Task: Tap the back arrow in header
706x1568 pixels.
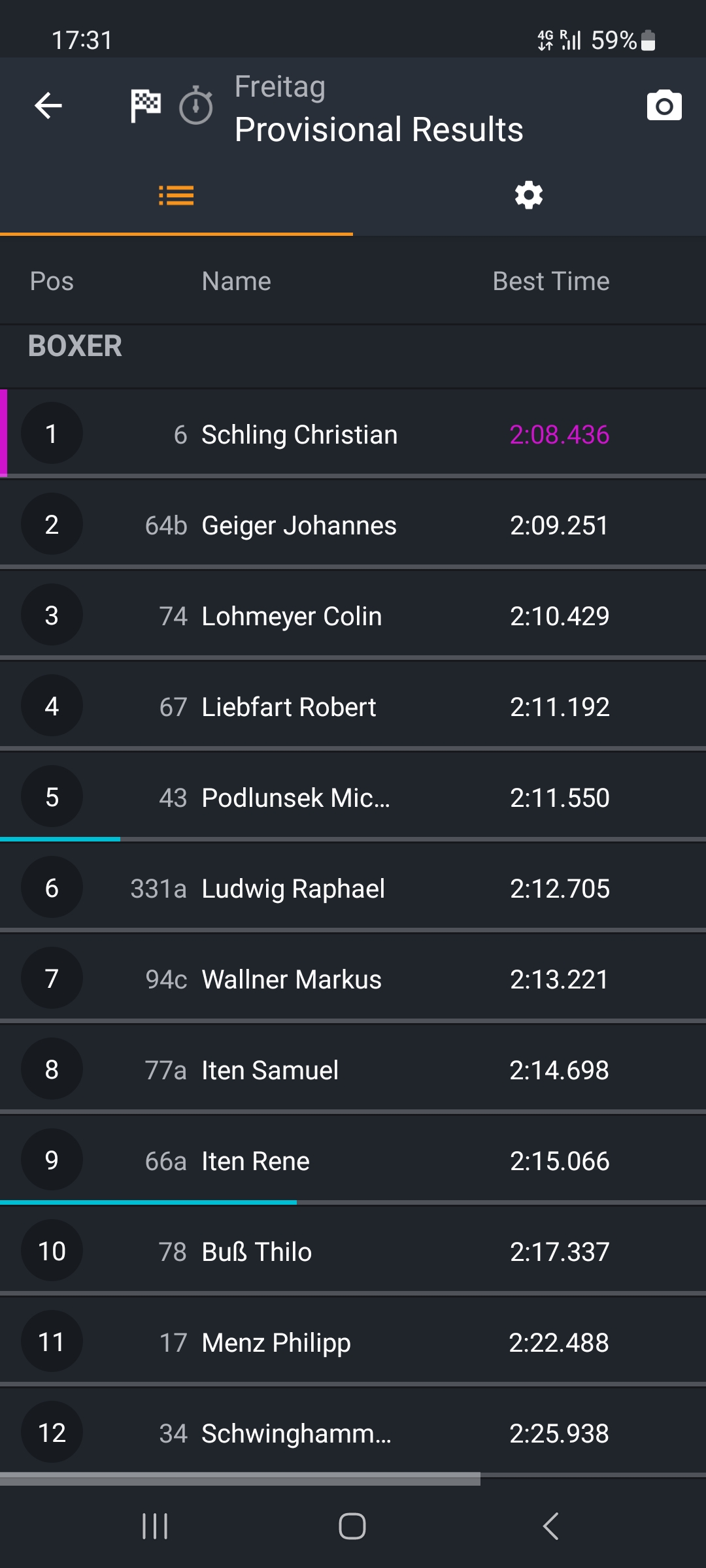Action: pyautogui.click(x=48, y=106)
